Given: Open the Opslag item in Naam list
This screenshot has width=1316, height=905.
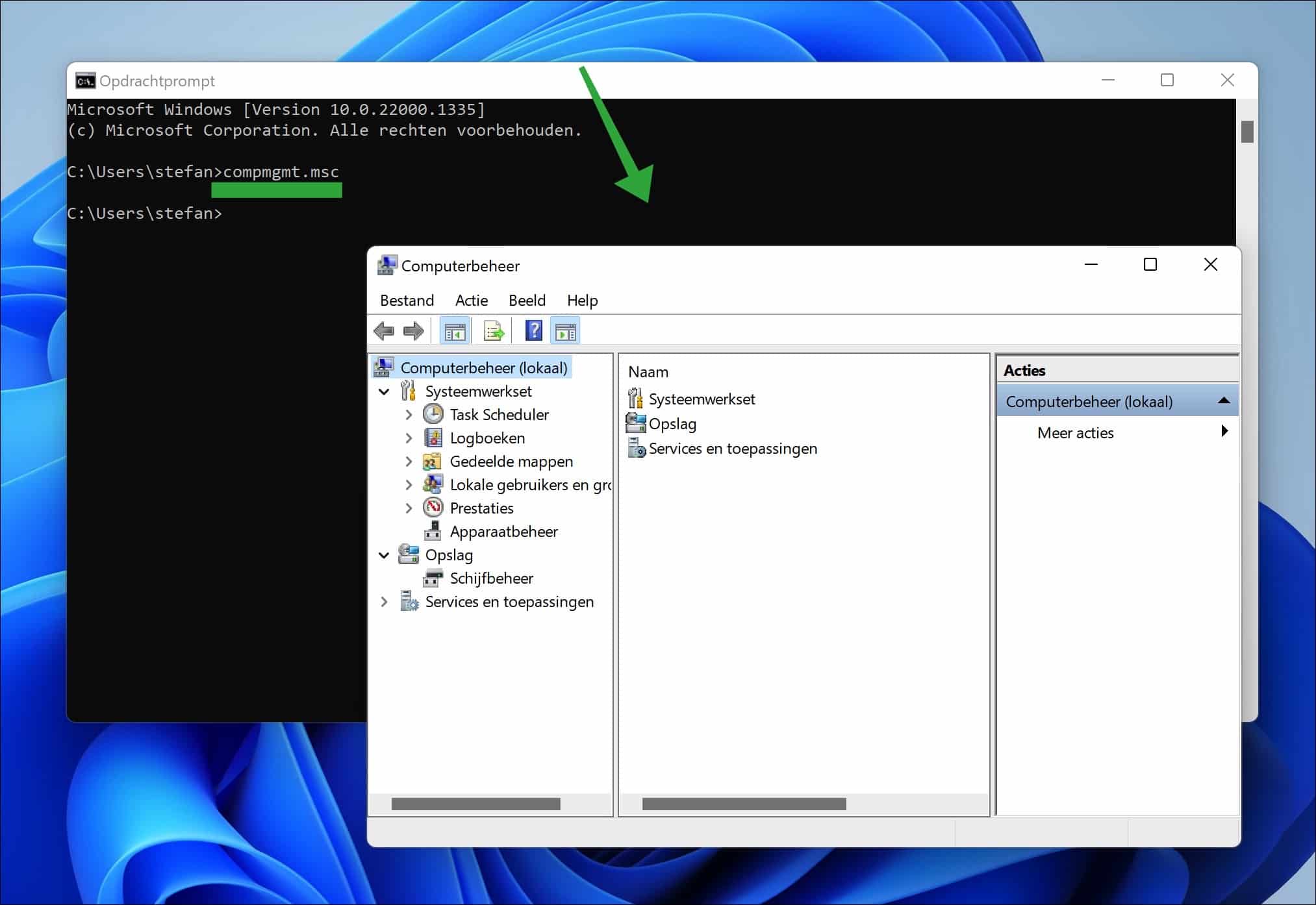Looking at the screenshot, I should click(x=672, y=424).
